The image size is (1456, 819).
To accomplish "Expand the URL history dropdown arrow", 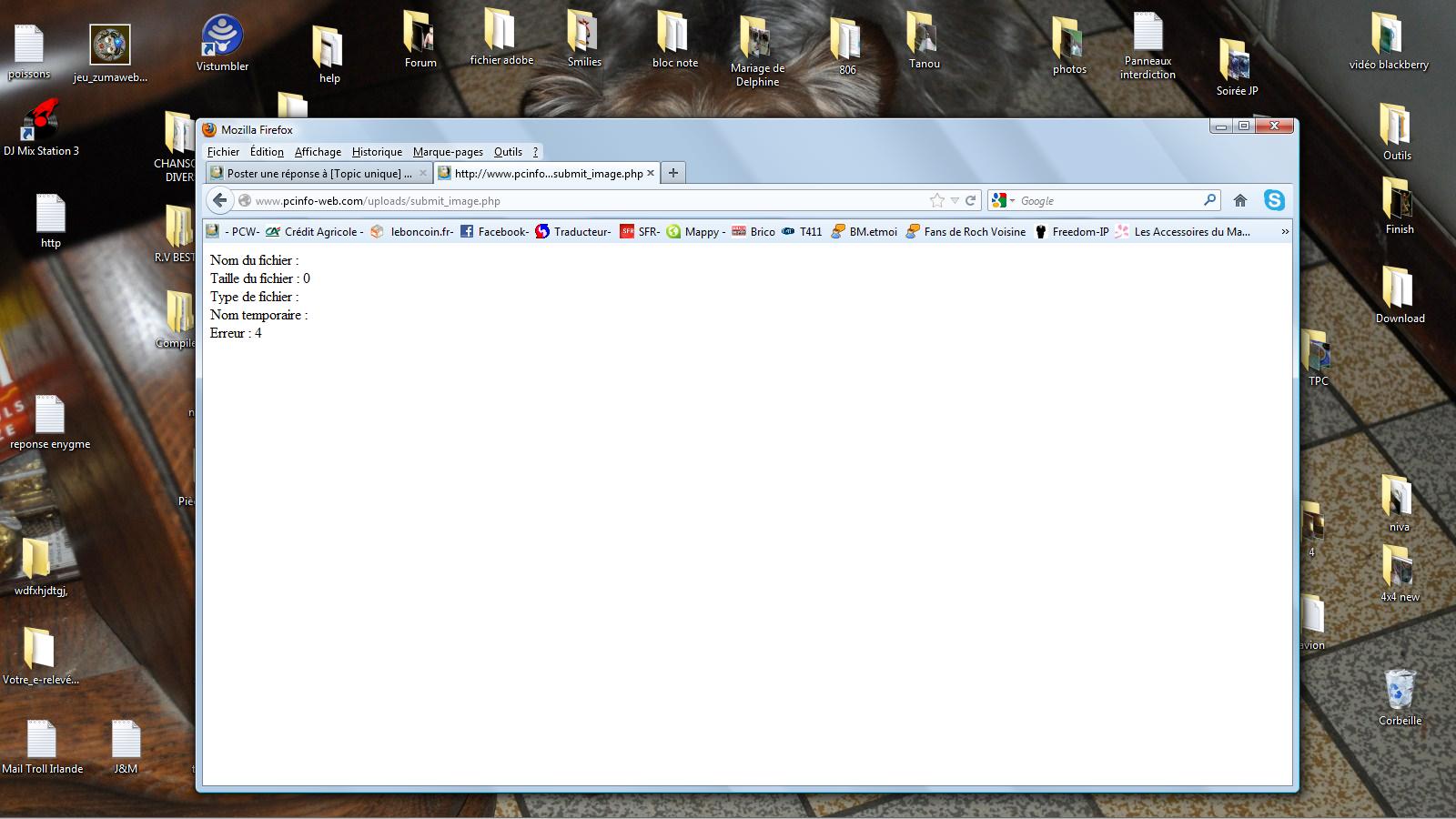I will [955, 200].
